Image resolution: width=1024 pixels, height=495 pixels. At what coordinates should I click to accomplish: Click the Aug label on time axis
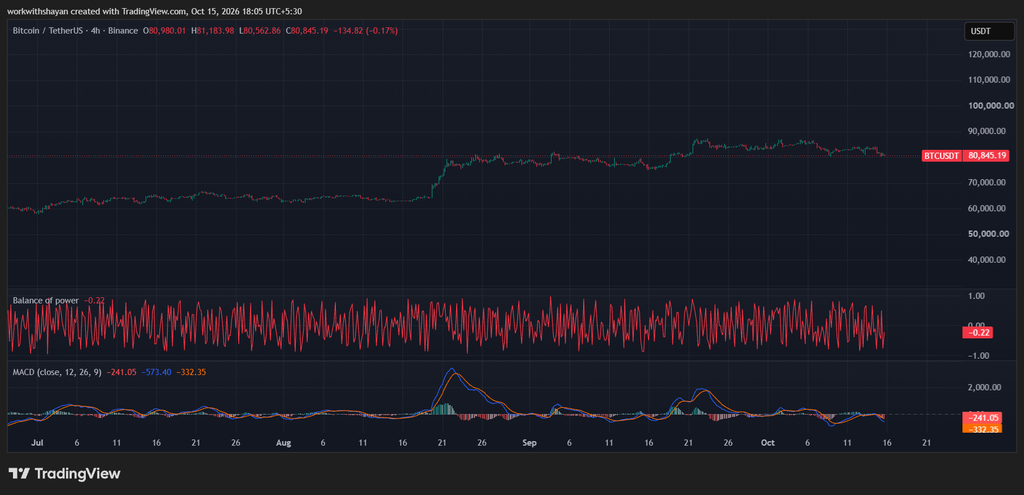283,443
